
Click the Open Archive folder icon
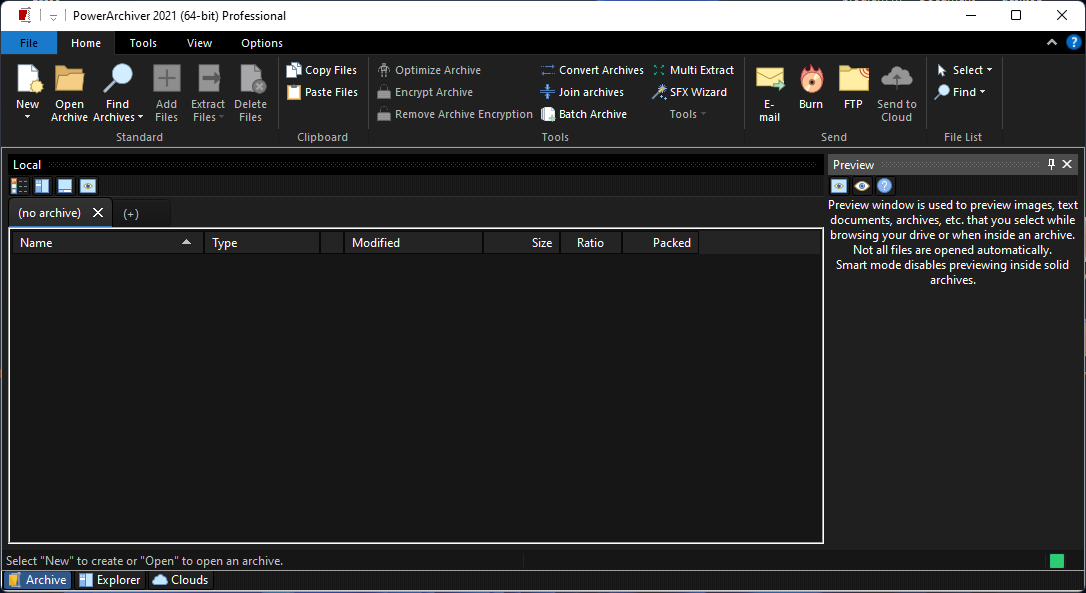(x=69, y=79)
